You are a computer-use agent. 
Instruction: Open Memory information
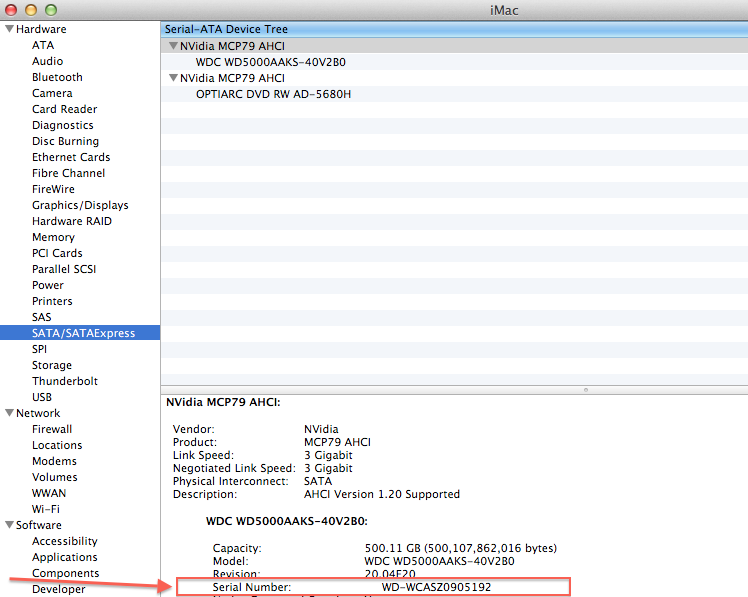53,237
